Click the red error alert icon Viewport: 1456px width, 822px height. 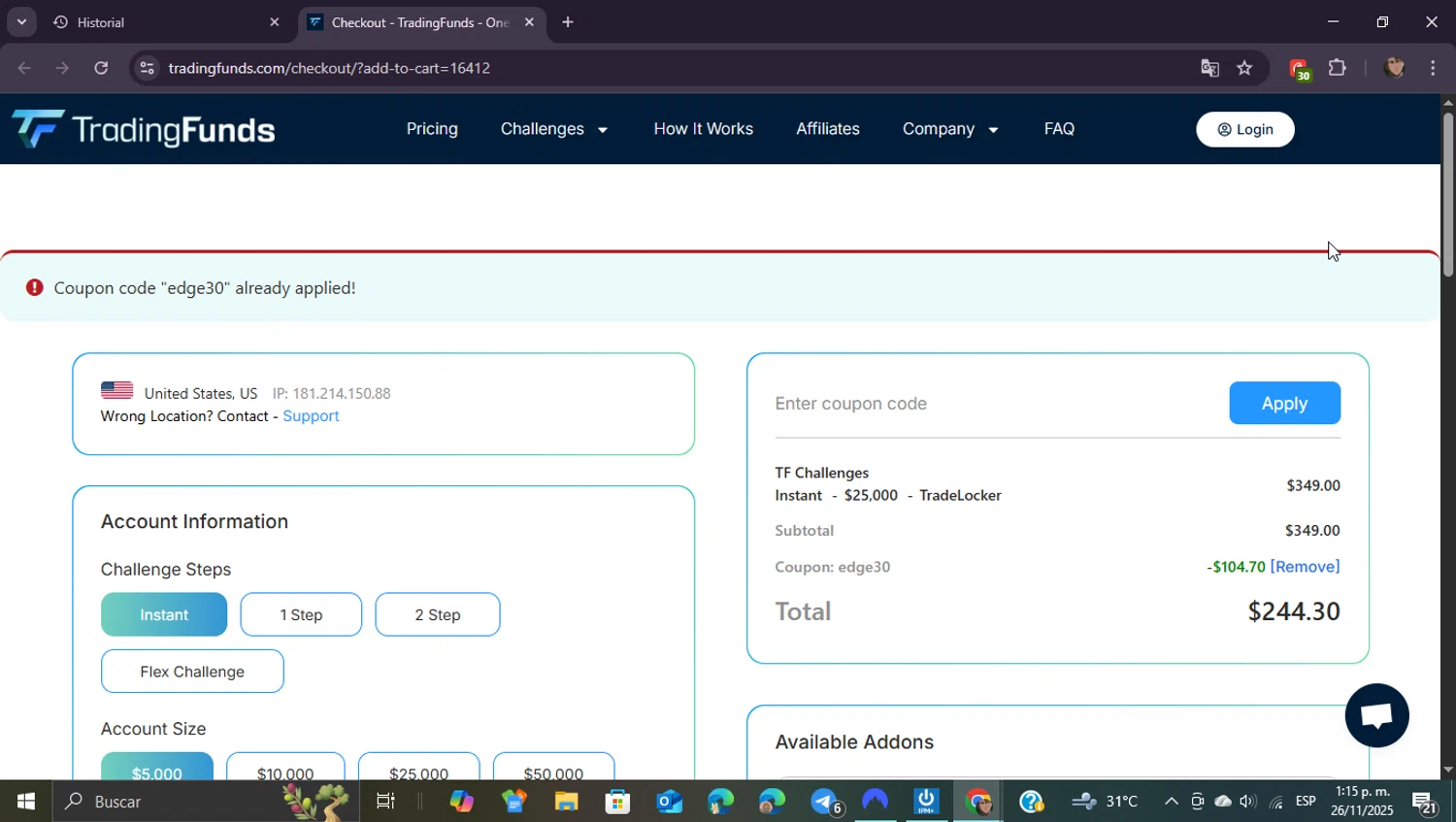(35, 287)
